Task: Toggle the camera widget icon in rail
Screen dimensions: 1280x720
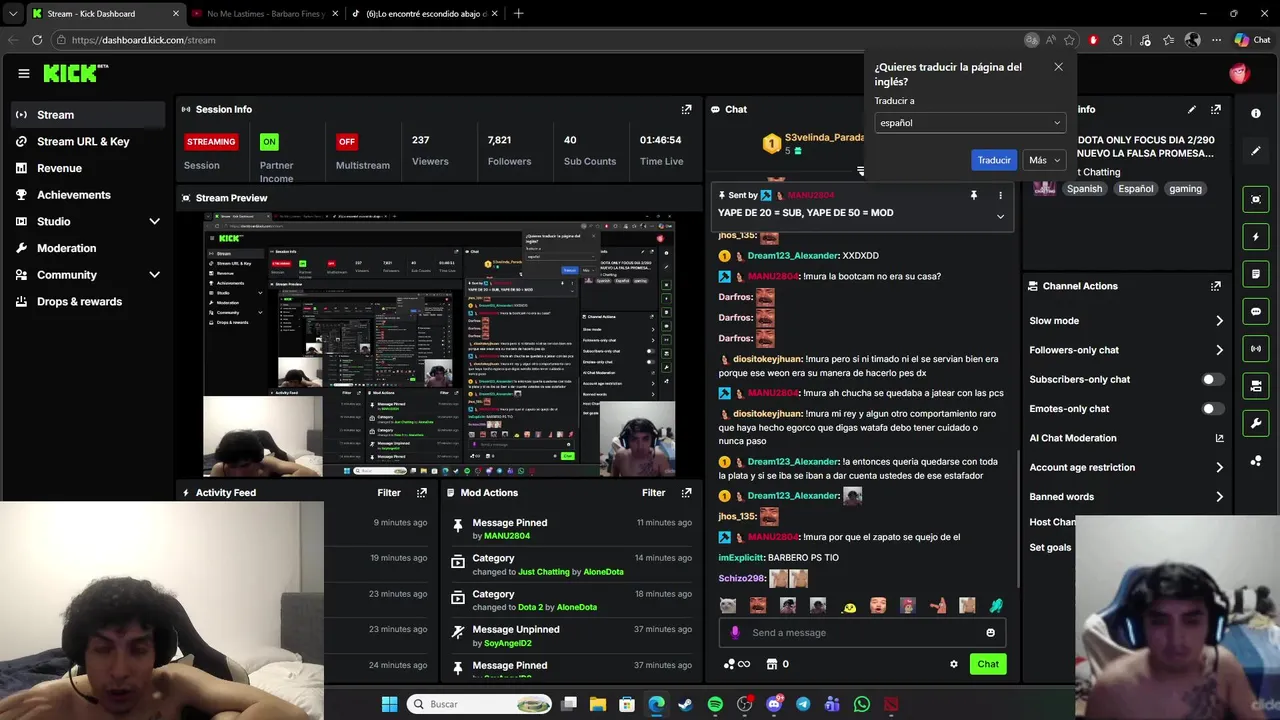Action: pos(1256,386)
